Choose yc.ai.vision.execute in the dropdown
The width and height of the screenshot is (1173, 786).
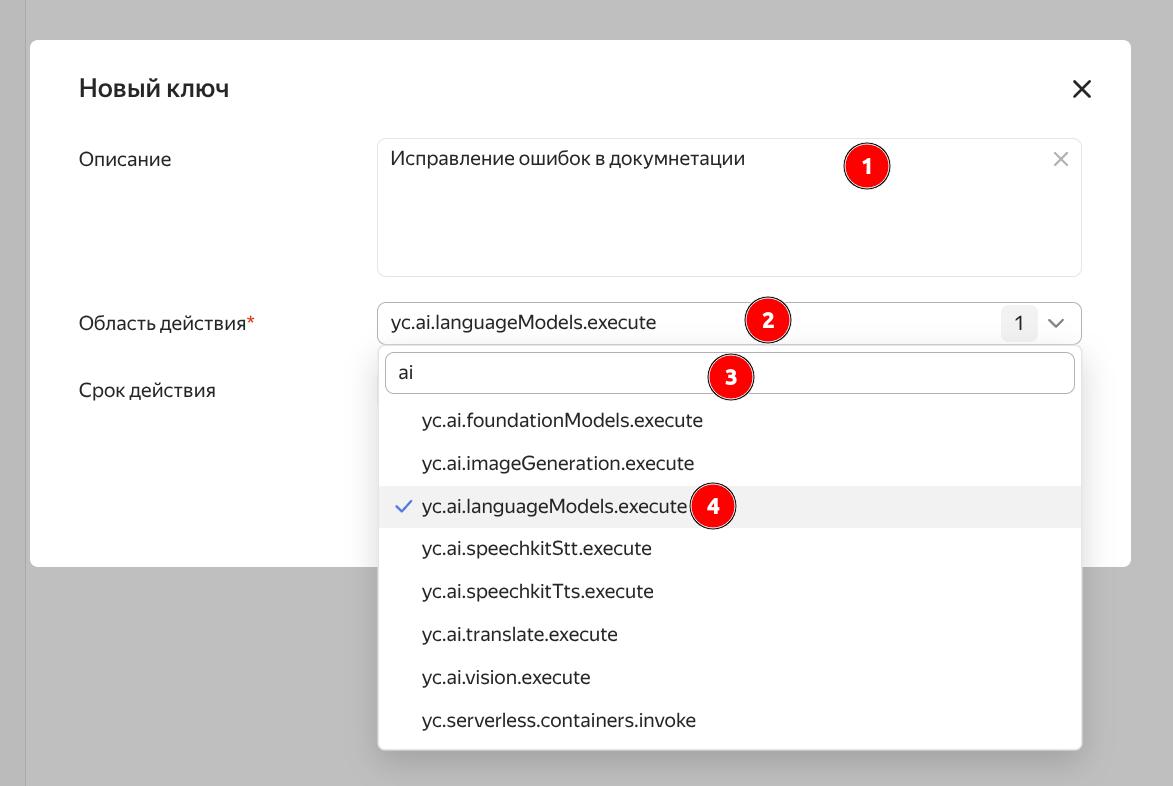point(506,678)
